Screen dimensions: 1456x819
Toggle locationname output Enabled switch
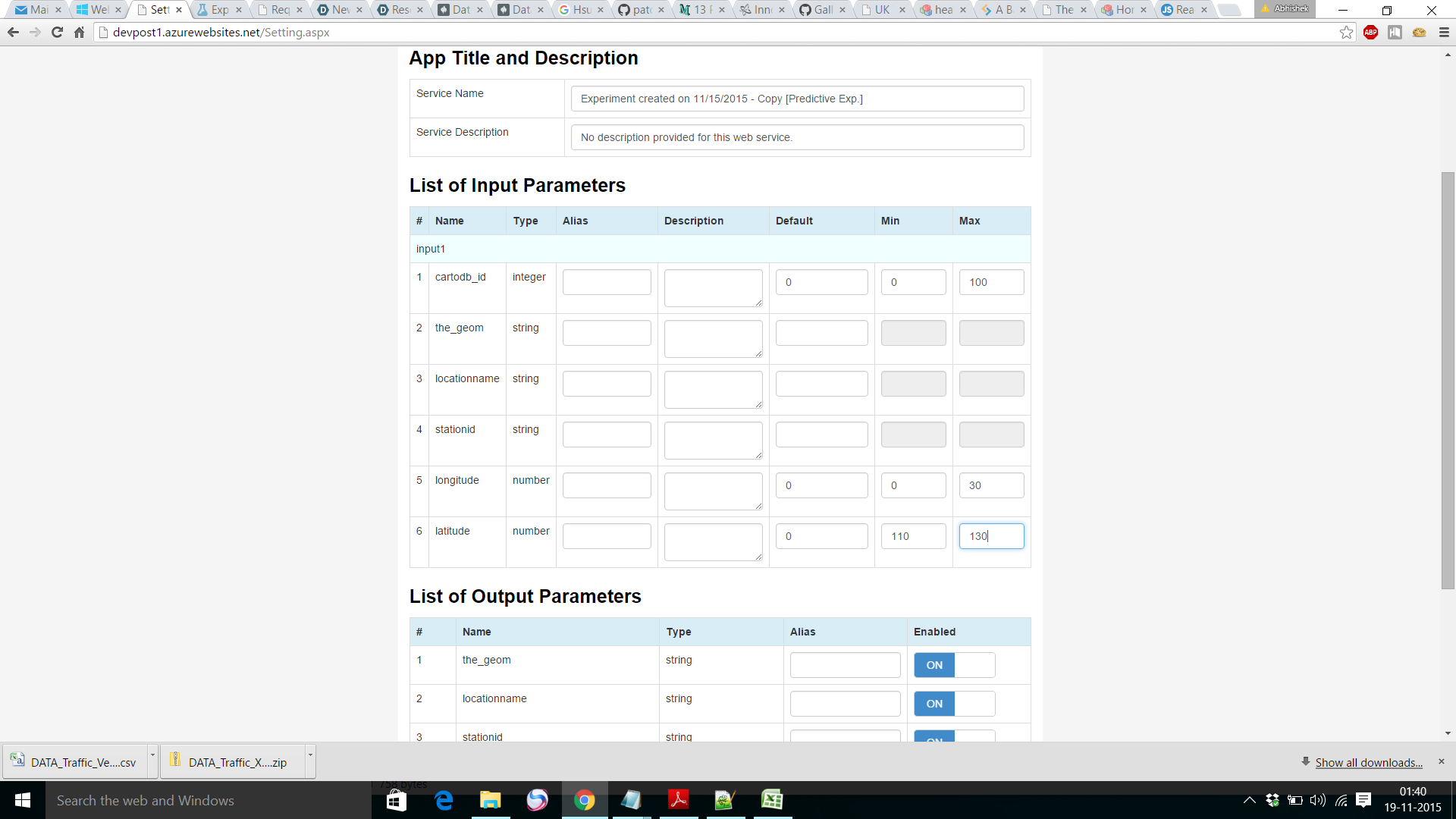click(954, 704)
